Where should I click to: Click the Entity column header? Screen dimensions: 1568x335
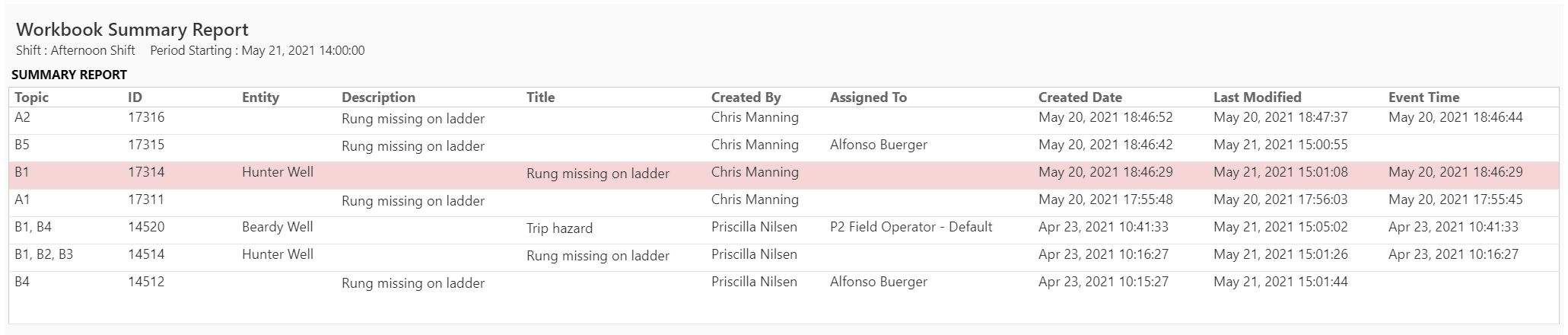(x=260, y=97)
